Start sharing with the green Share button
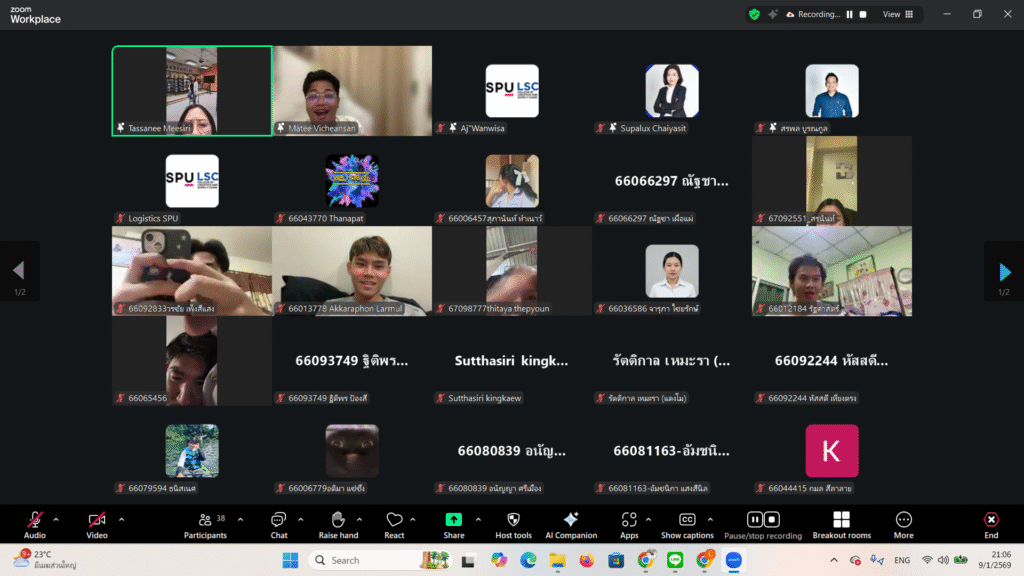The width and height of the screenshot is (1024, 576). 454,524
